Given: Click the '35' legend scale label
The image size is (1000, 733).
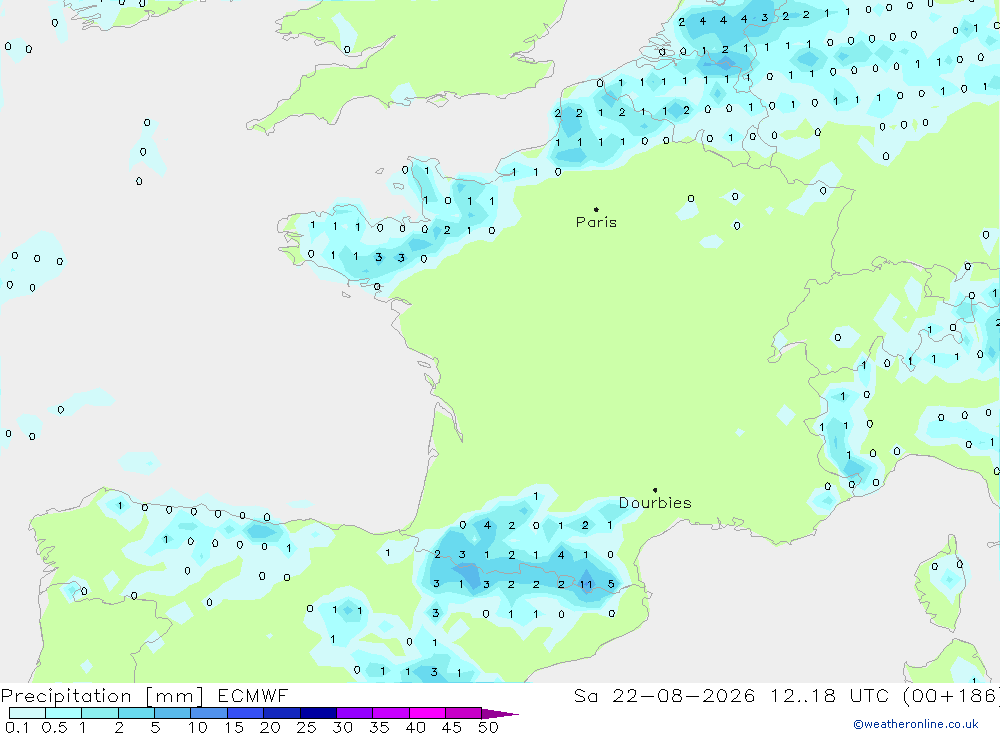Looking at the screenshot, I should point(379,727).
